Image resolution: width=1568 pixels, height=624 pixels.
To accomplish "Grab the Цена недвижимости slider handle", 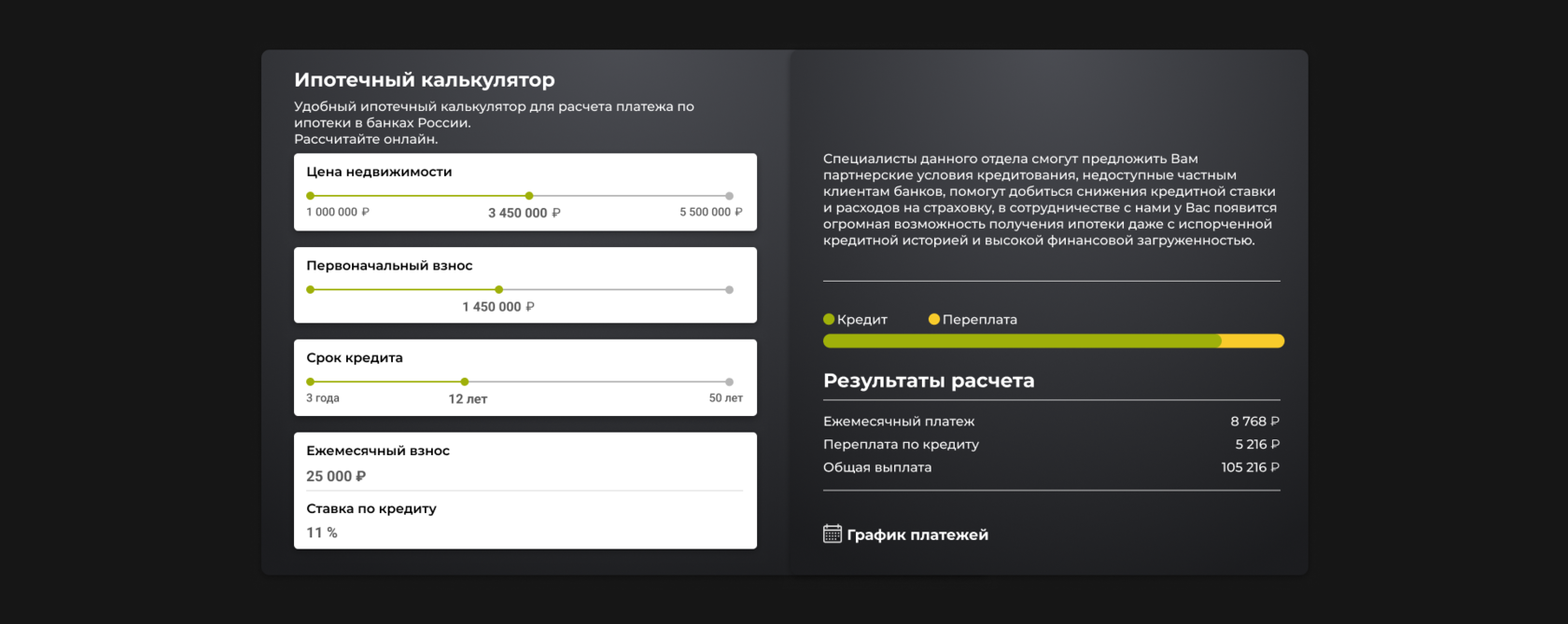I will click(x=529, y=196).
